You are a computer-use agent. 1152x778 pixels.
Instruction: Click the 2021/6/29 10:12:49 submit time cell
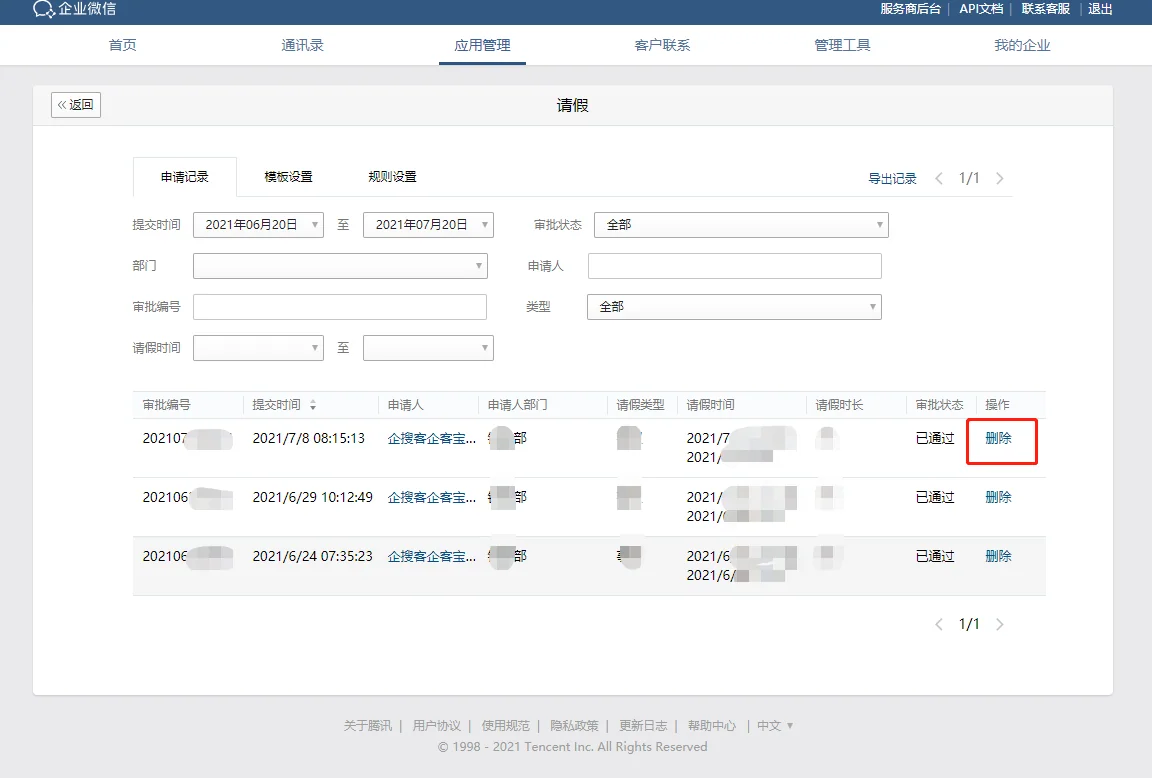coord(312,497)
